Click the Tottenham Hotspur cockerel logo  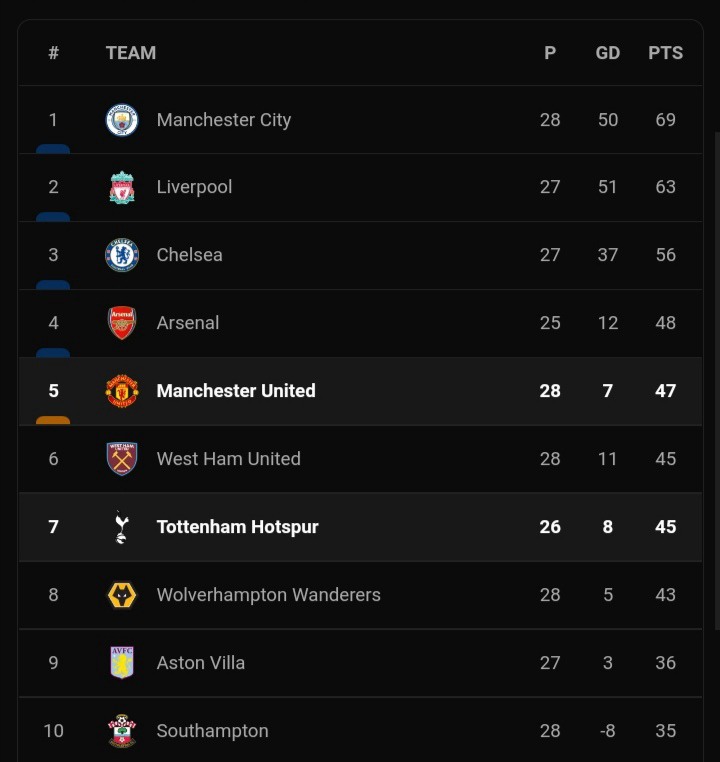coord(121,527)
